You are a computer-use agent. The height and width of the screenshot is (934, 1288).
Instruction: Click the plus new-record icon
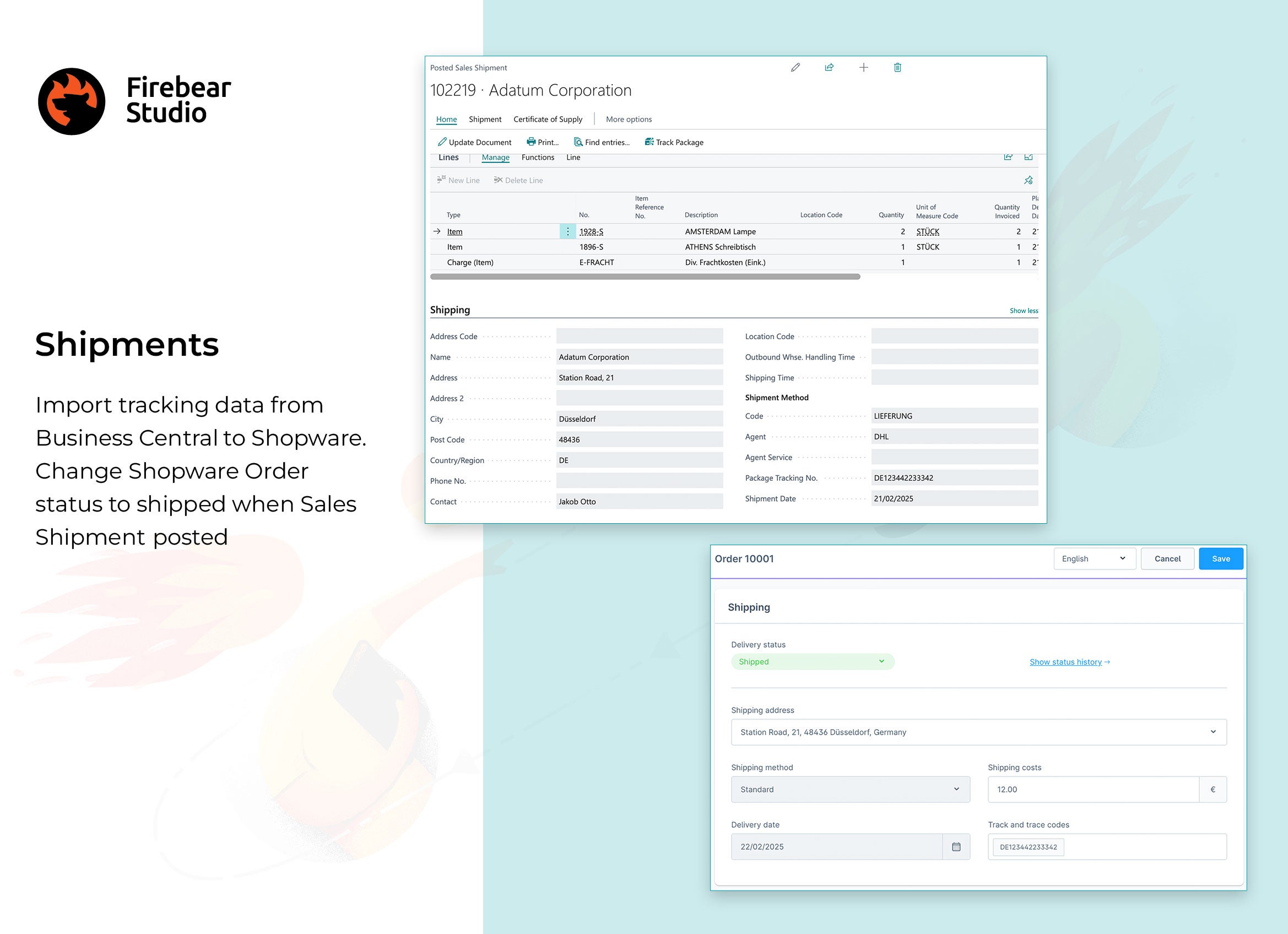click(863, 68)
